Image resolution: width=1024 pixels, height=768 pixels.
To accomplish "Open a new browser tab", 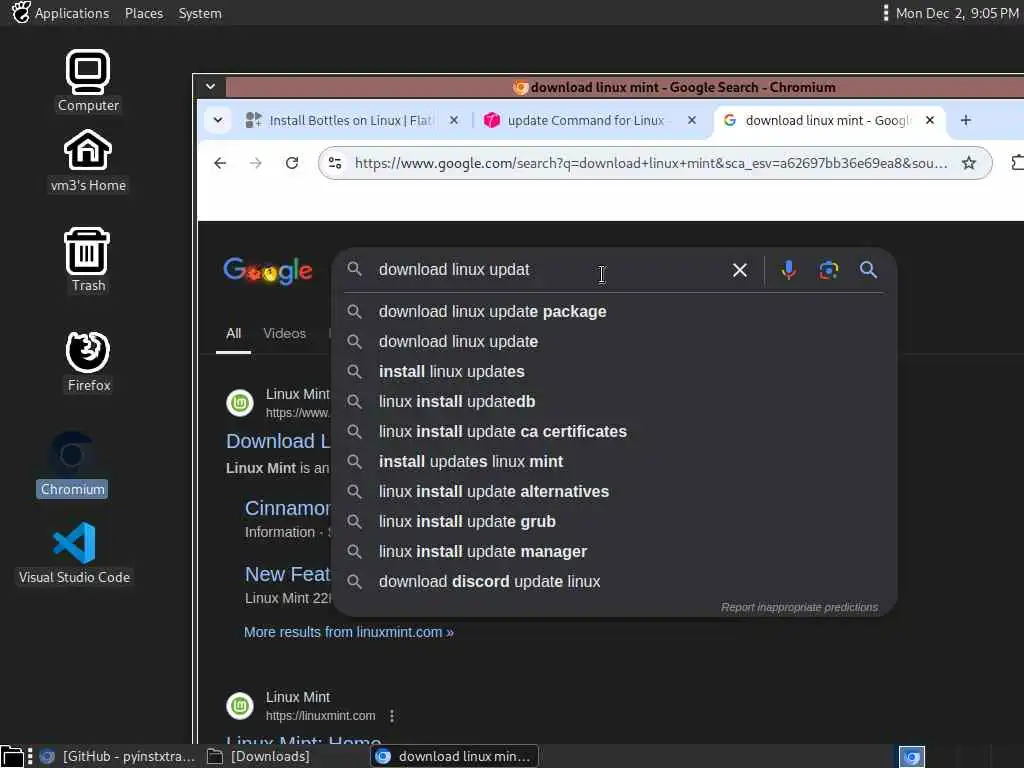I will point(966,120).
